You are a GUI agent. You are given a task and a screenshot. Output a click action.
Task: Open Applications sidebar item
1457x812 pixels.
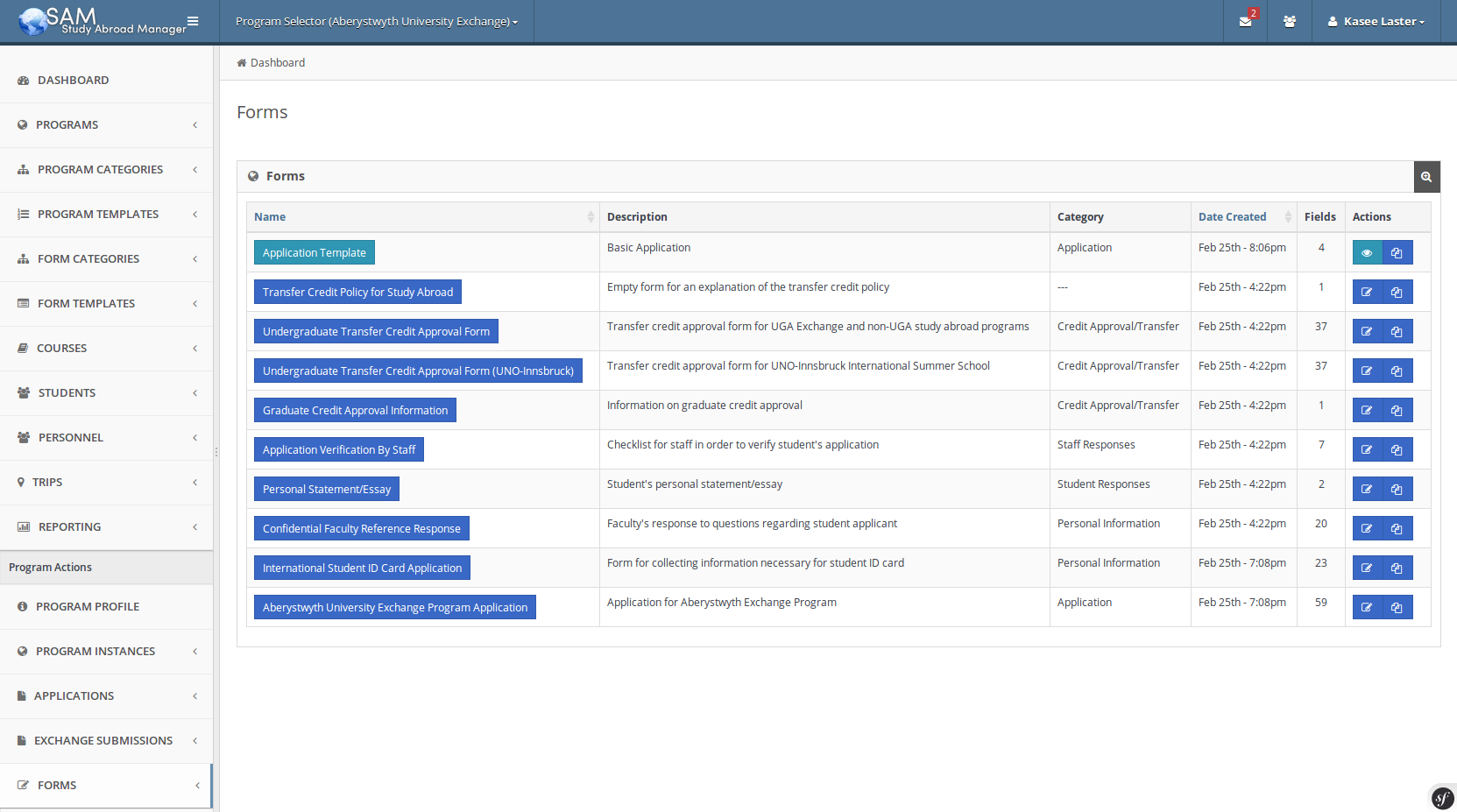pos(106,696)
